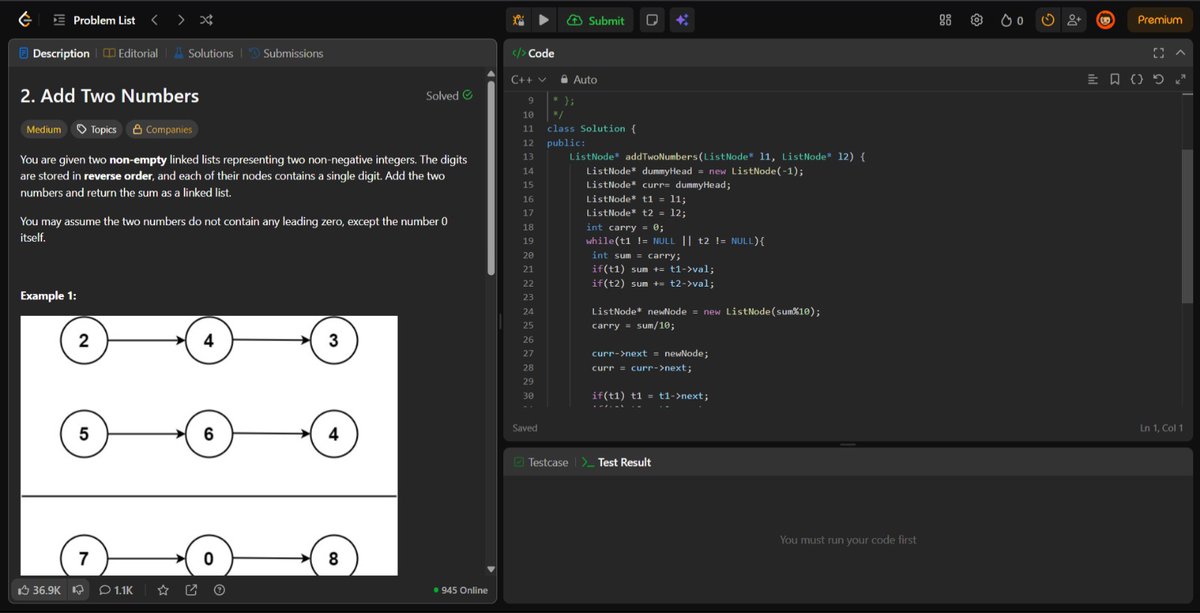Switch to the Solutions tab

pyautogui.click(x=202, y=53)
